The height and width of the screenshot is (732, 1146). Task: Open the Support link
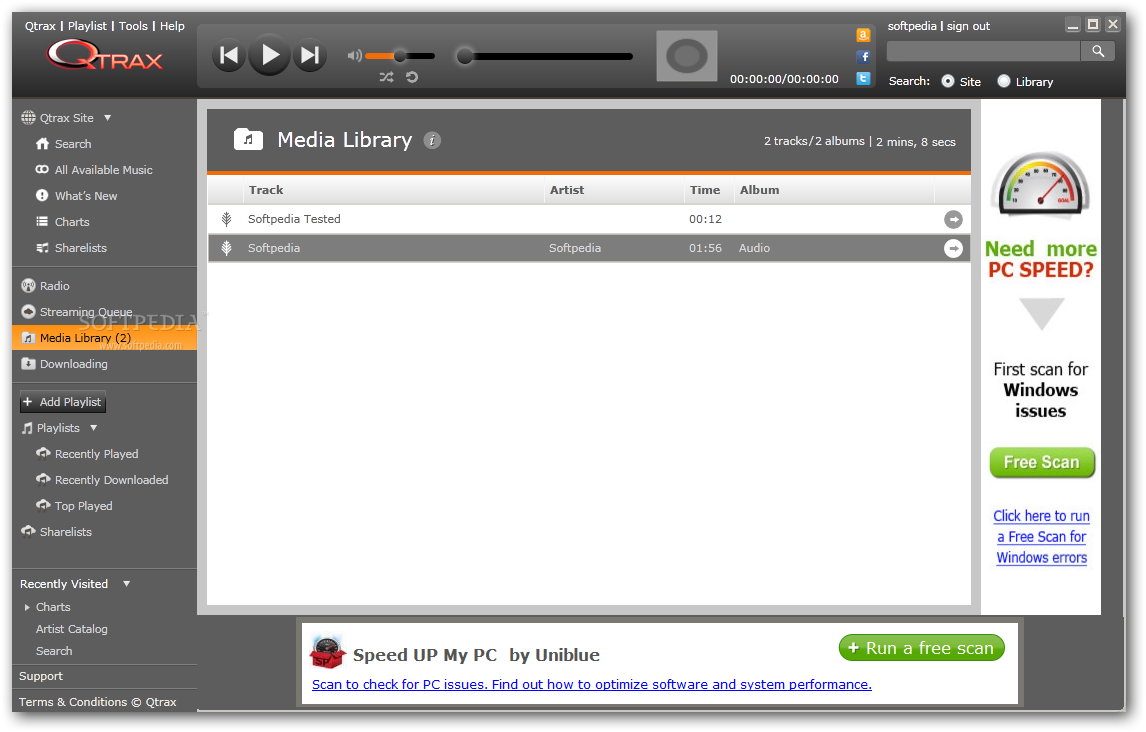[x=41, y=676]
